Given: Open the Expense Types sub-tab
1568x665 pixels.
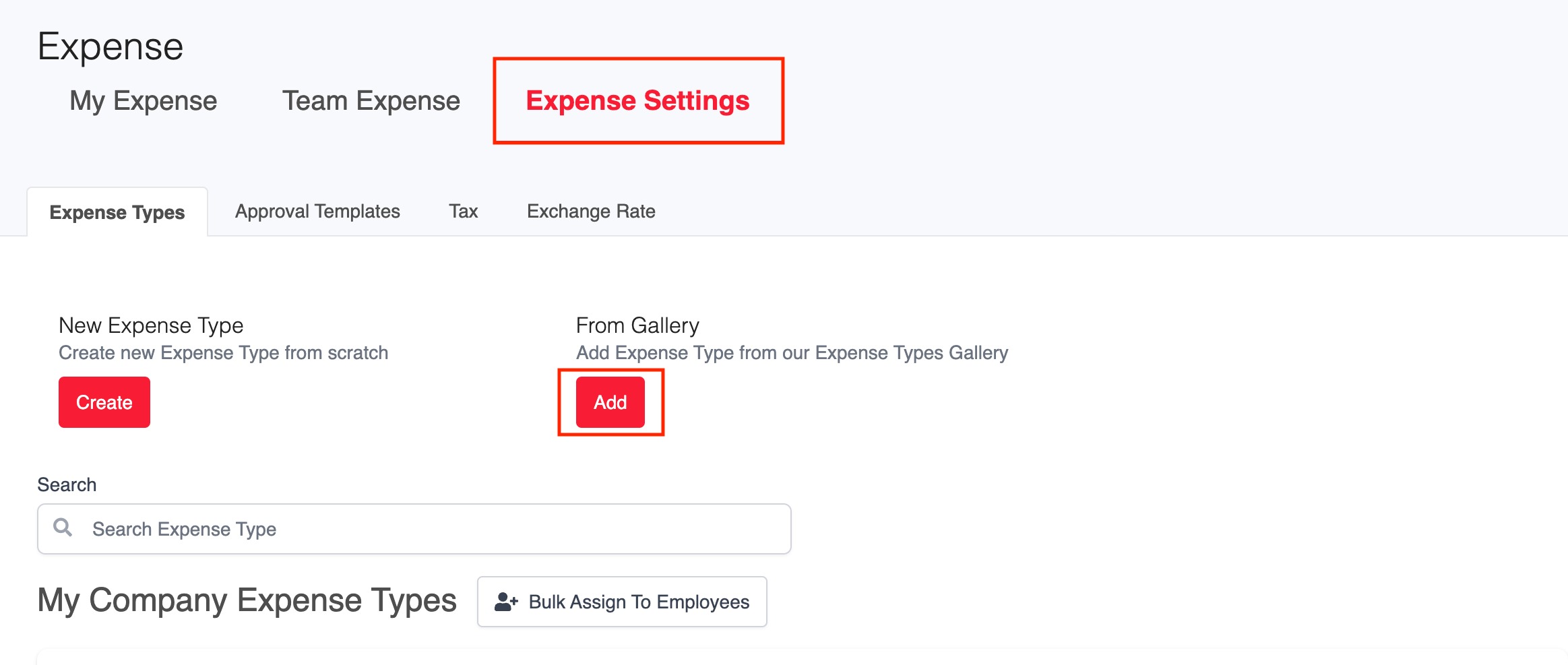Looking at the screenshot, I should pyautogui.click(x=117, y=212).
